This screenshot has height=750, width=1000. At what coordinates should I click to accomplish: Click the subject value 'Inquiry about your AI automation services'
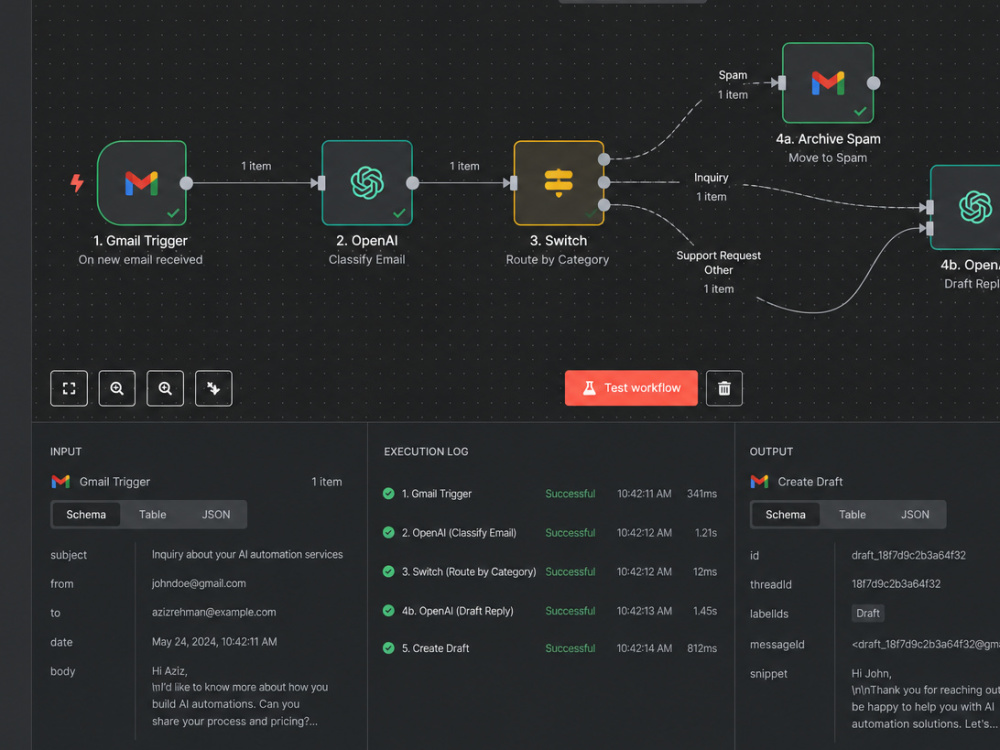click(x=247, y=555)
